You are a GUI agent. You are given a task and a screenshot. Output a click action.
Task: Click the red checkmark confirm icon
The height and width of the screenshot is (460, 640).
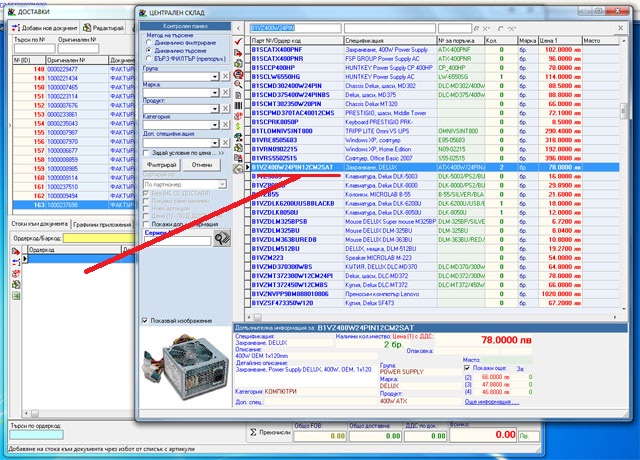point(238,42)
